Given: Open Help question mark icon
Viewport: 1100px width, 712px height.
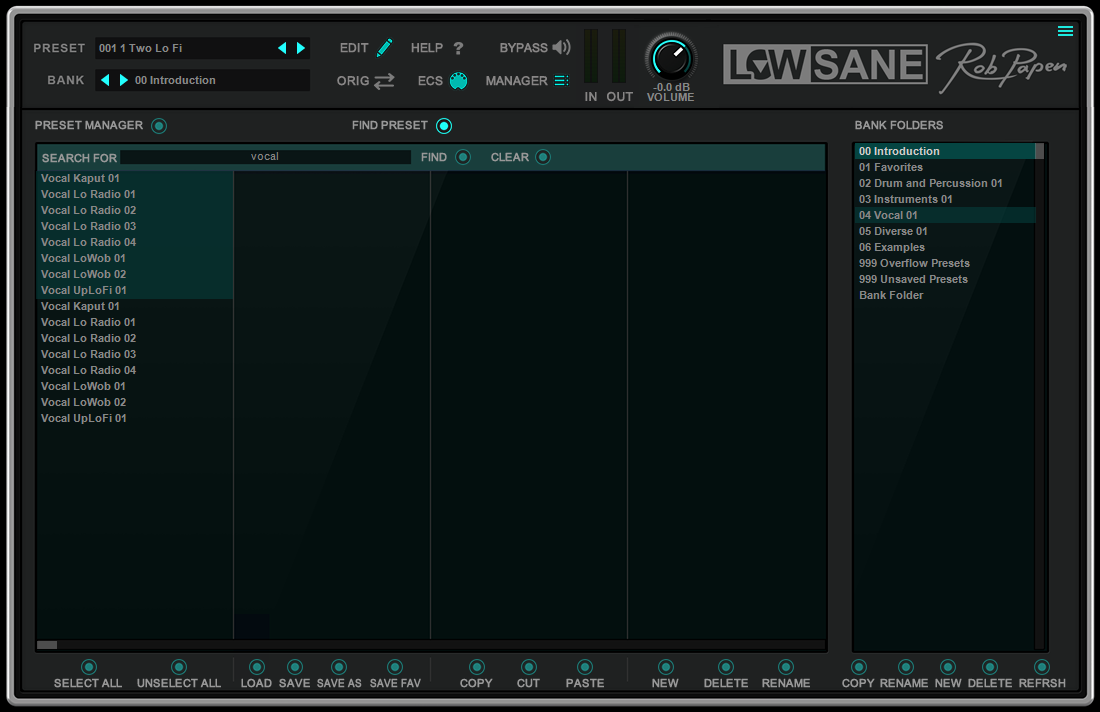Looking at the screenshot, I should (458, 48).
